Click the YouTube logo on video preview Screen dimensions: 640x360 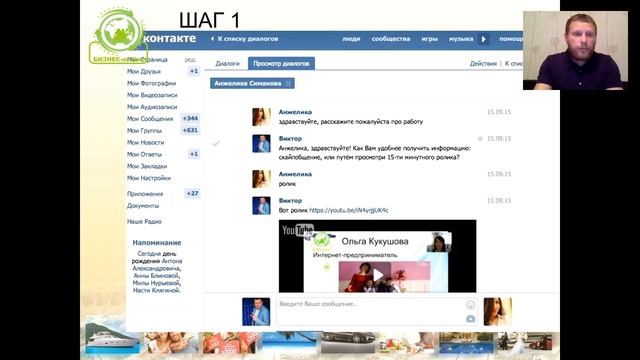(298, 231)
